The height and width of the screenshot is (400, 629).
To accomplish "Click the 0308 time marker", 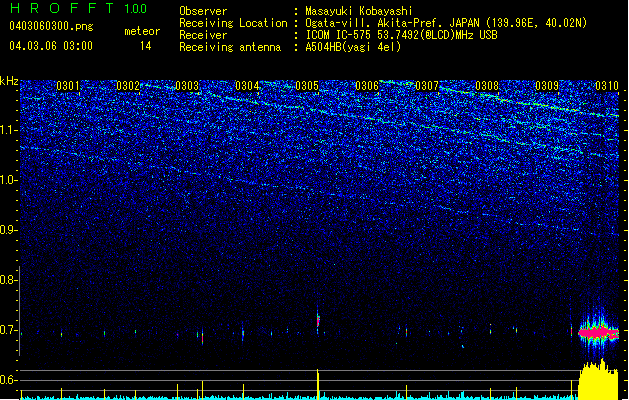I will click(487, 86).
